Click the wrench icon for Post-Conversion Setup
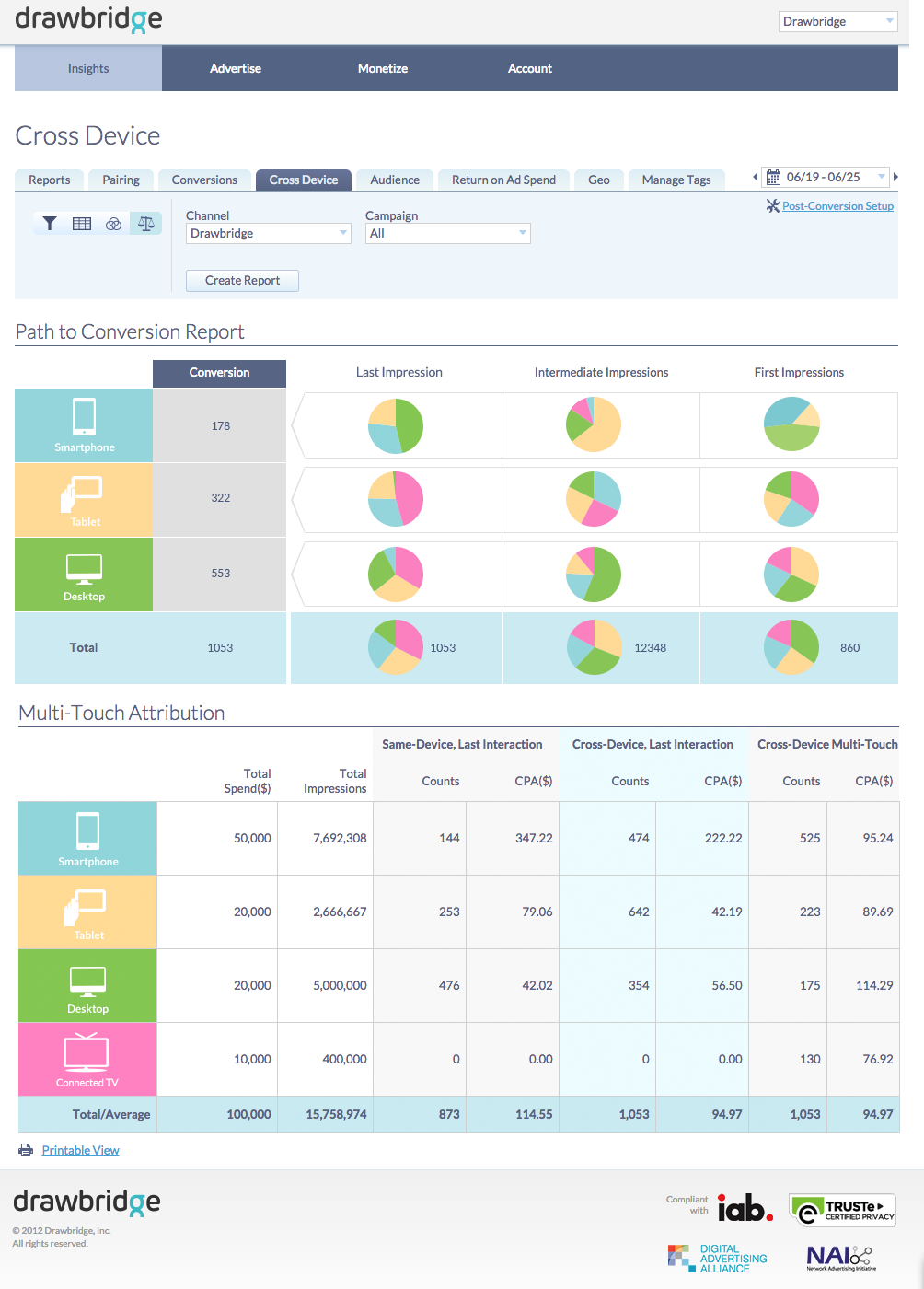 click(773, 205)
